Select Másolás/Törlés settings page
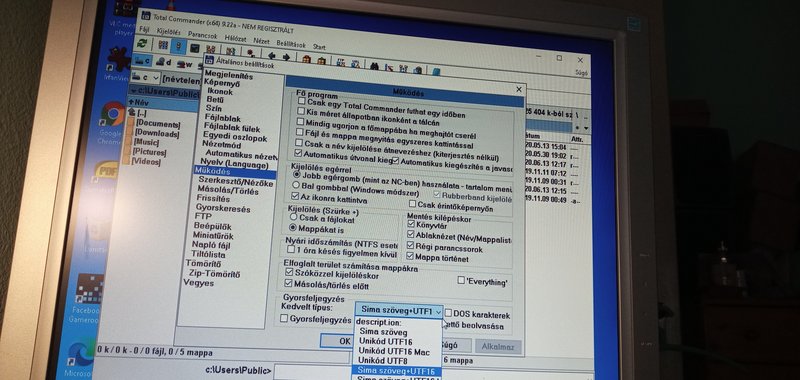The height and width of the screenshot is (380, 800). [x=228, y=191]
